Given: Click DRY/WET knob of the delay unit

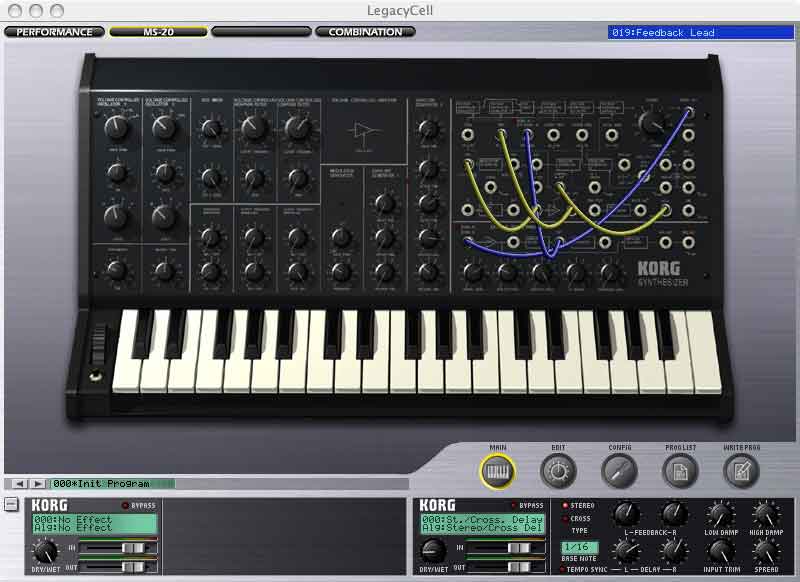Looking at the screenshot, I should 433,552.
